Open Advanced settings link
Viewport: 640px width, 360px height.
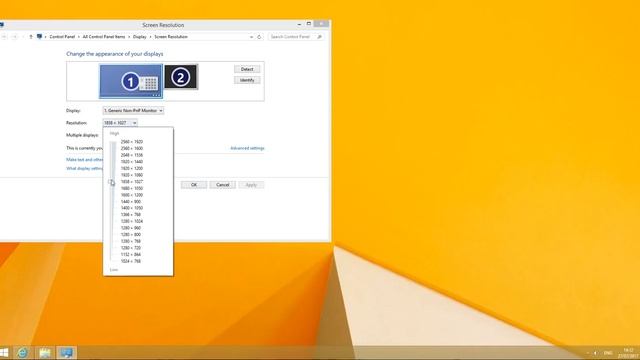[247, 148]
